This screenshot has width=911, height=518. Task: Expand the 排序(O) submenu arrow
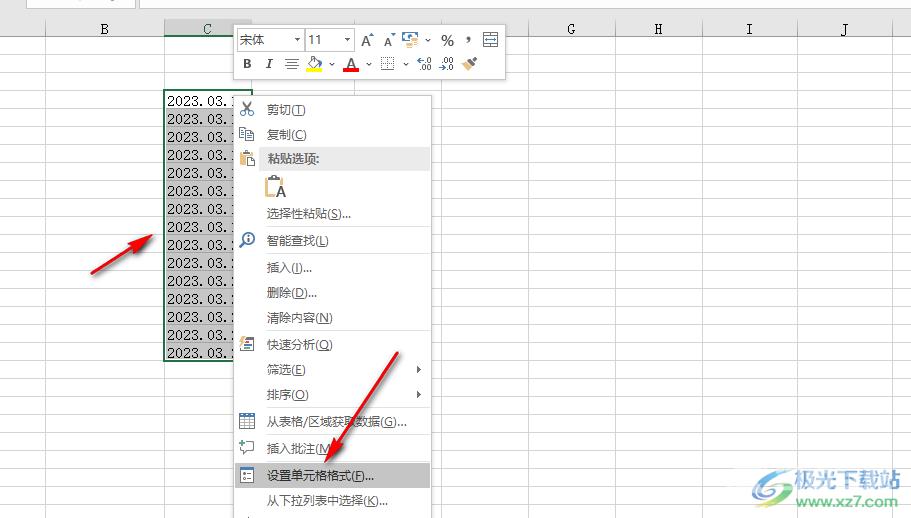(x=418, y=394)
